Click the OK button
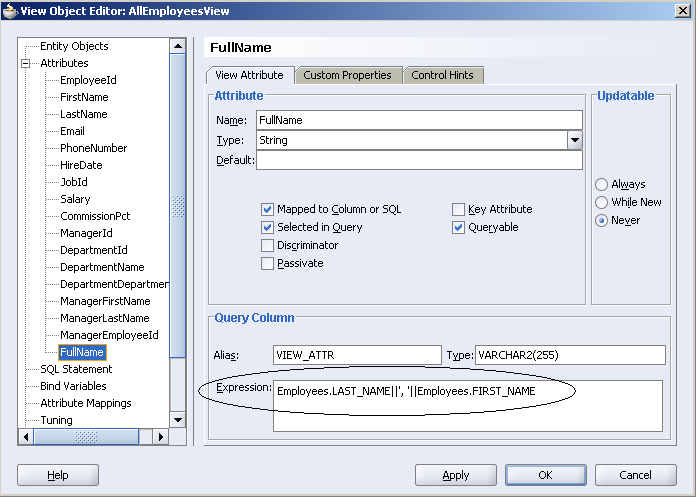The height and width of the screenshot is (497, 696). tap(544, 475)
